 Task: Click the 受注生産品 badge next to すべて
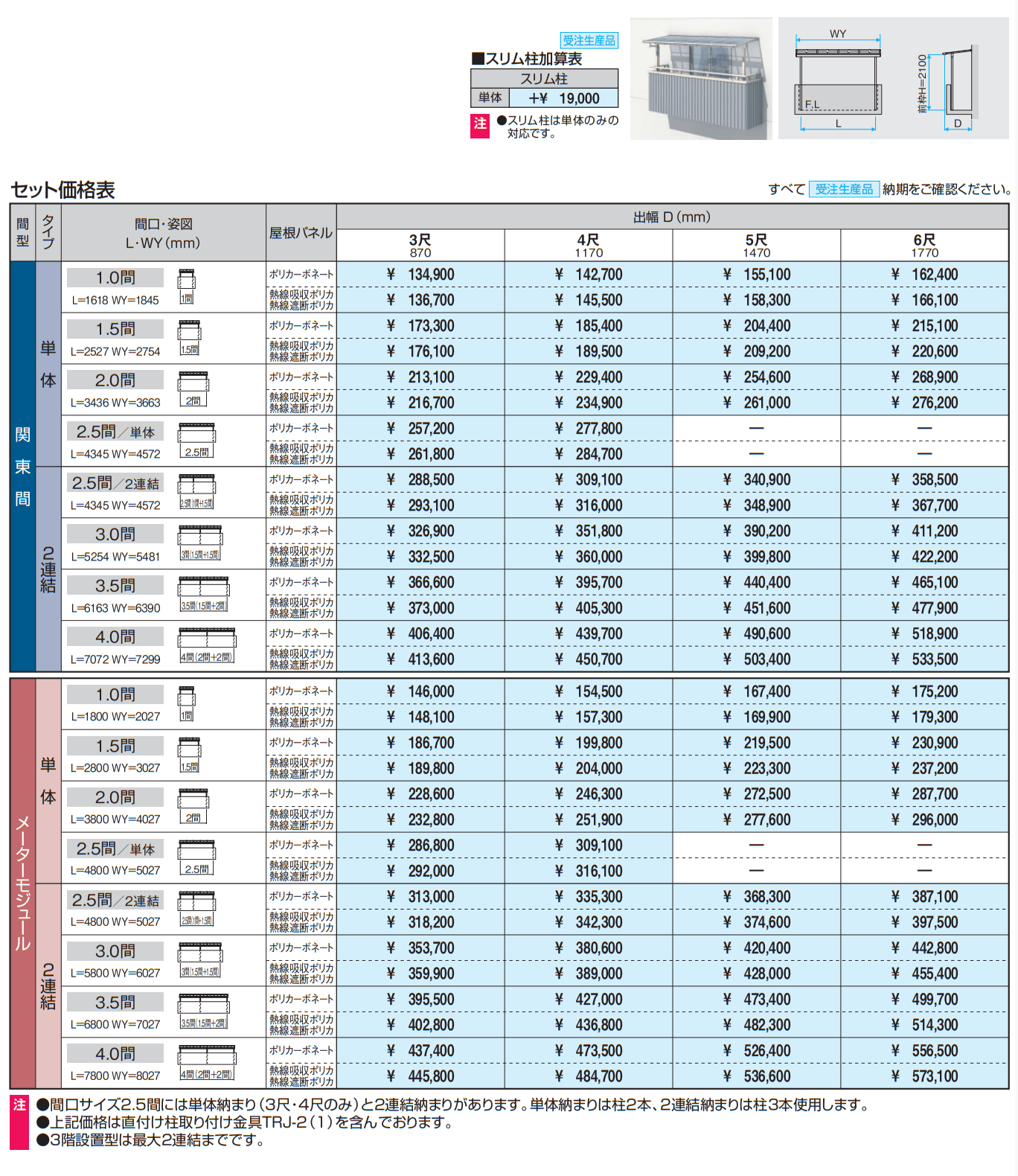[844, 189]
